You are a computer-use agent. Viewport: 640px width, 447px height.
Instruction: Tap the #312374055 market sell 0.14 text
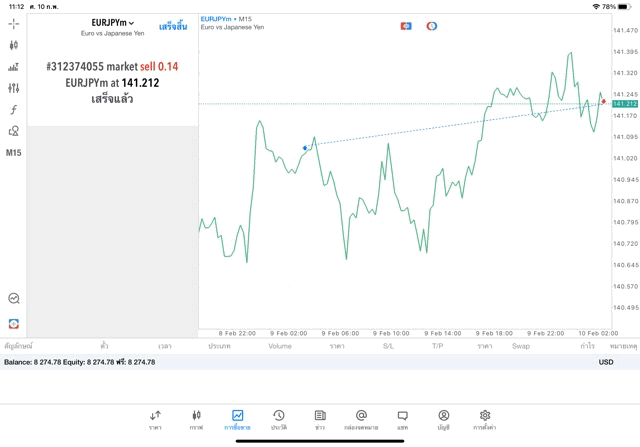coord(112,67)
